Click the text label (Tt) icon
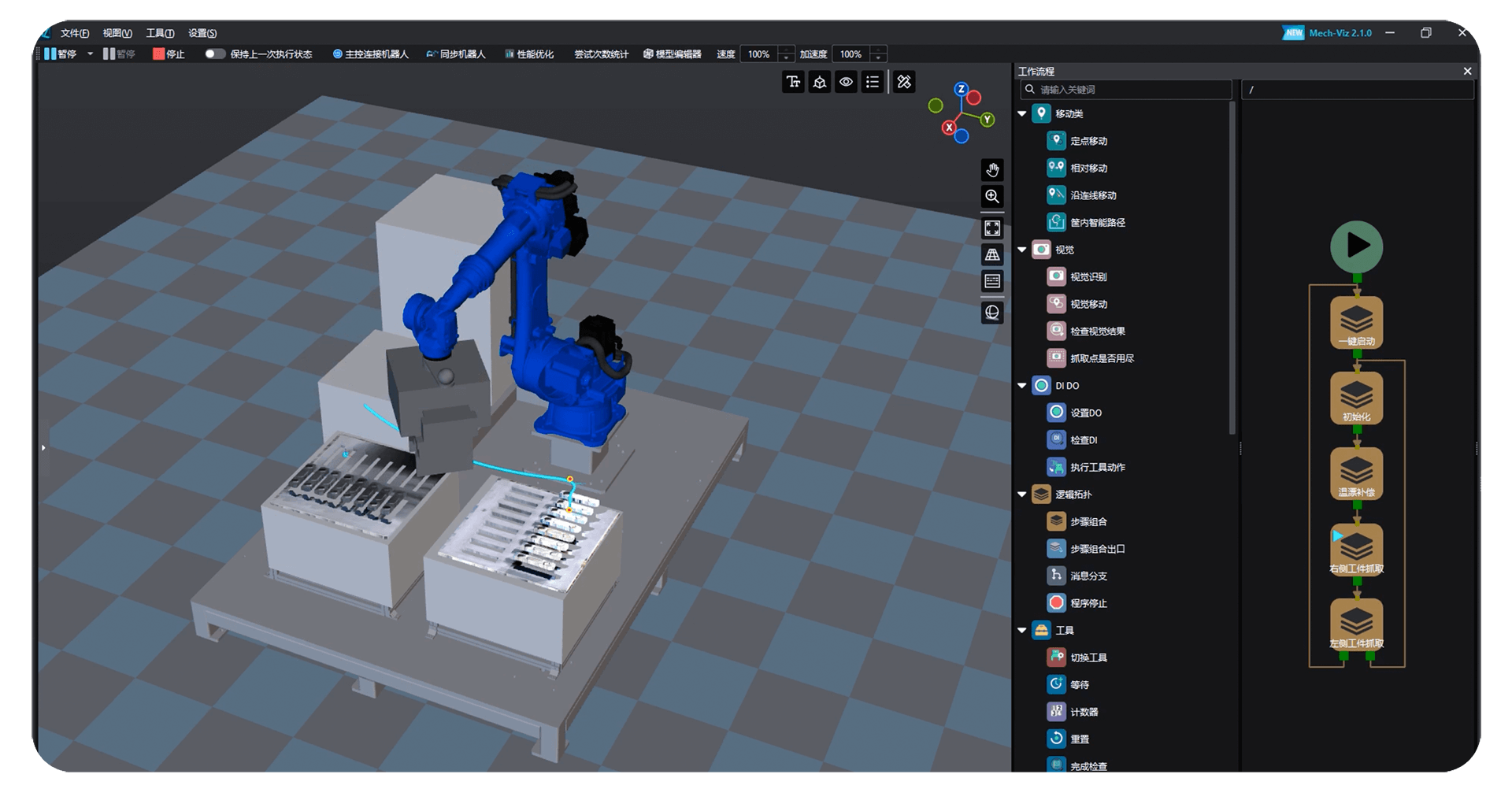This screenshot has width=1512, height=789. (x=793, y=82)
